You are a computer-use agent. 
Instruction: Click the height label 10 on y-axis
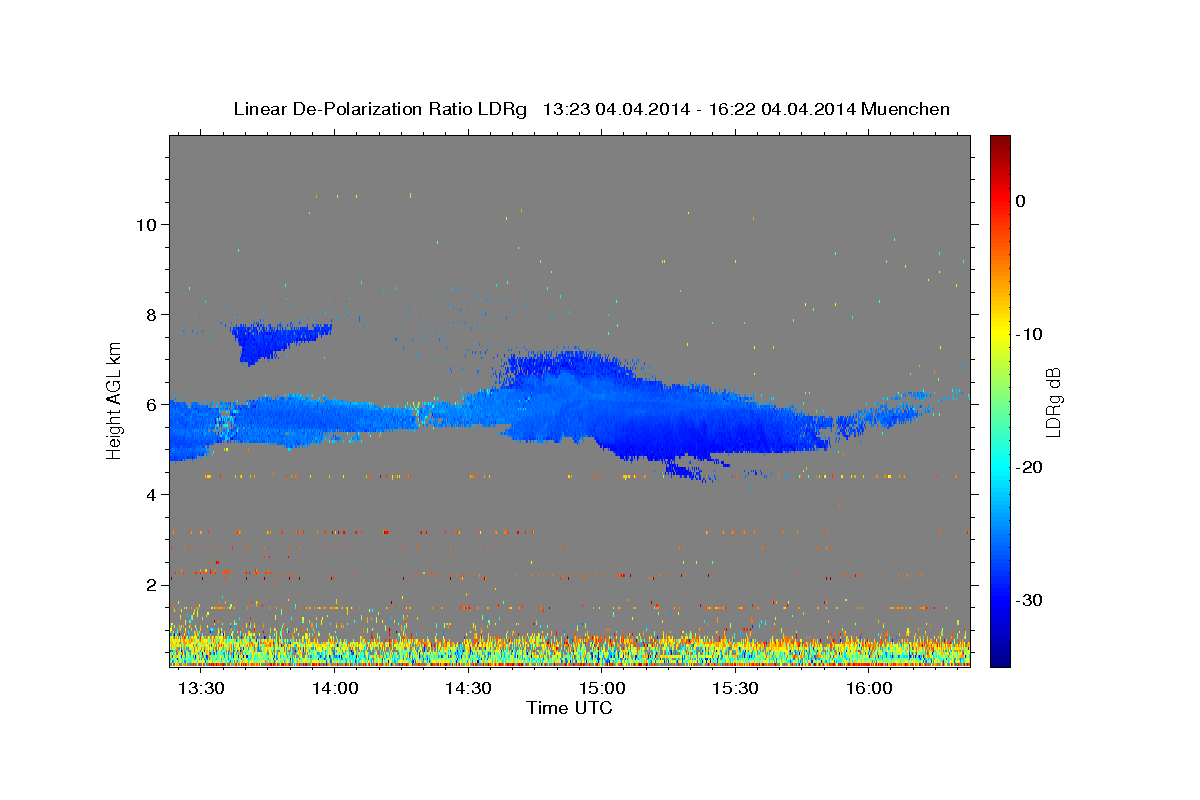pos(145,224)
